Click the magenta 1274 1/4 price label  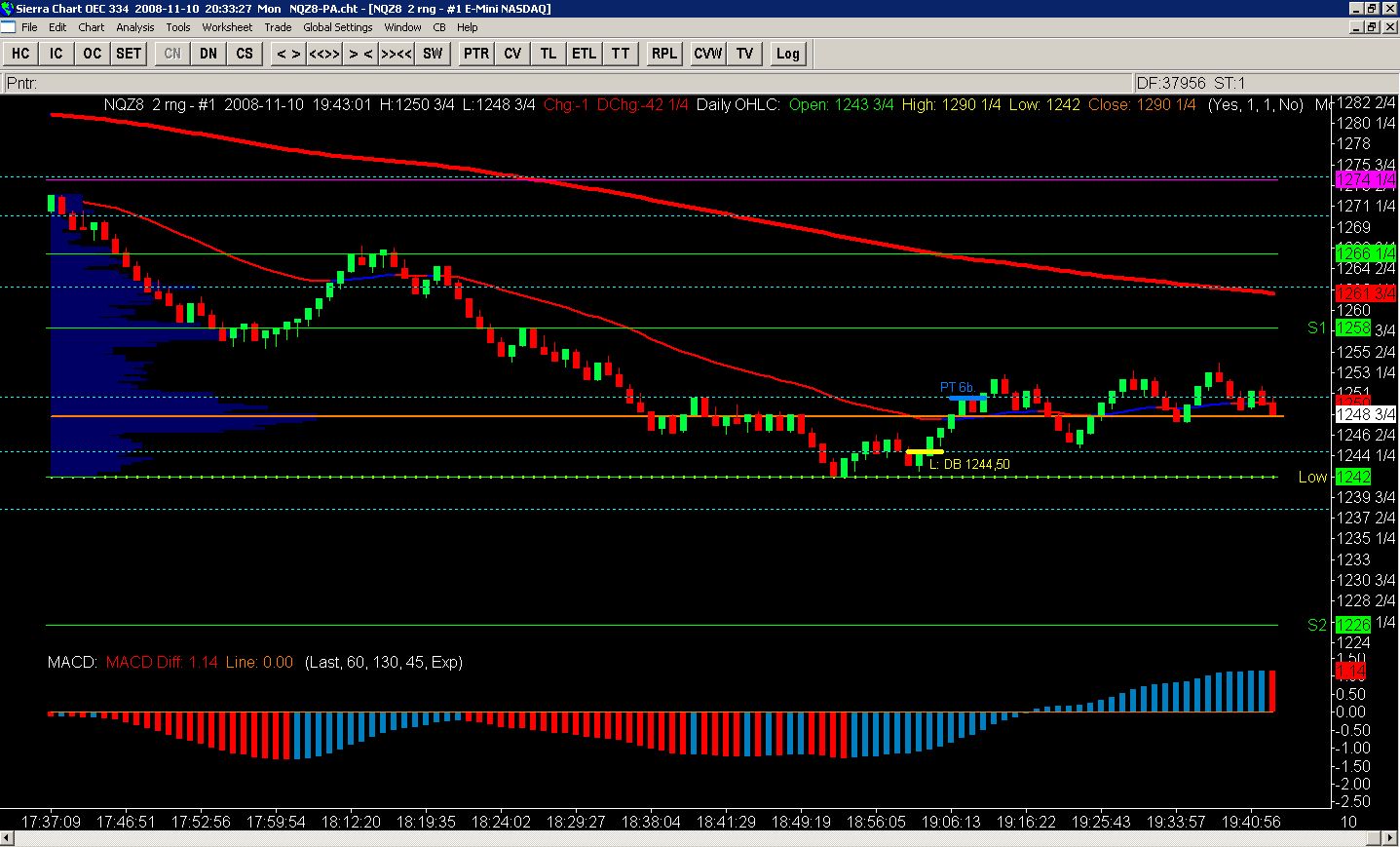click(x=1352, y=180)
